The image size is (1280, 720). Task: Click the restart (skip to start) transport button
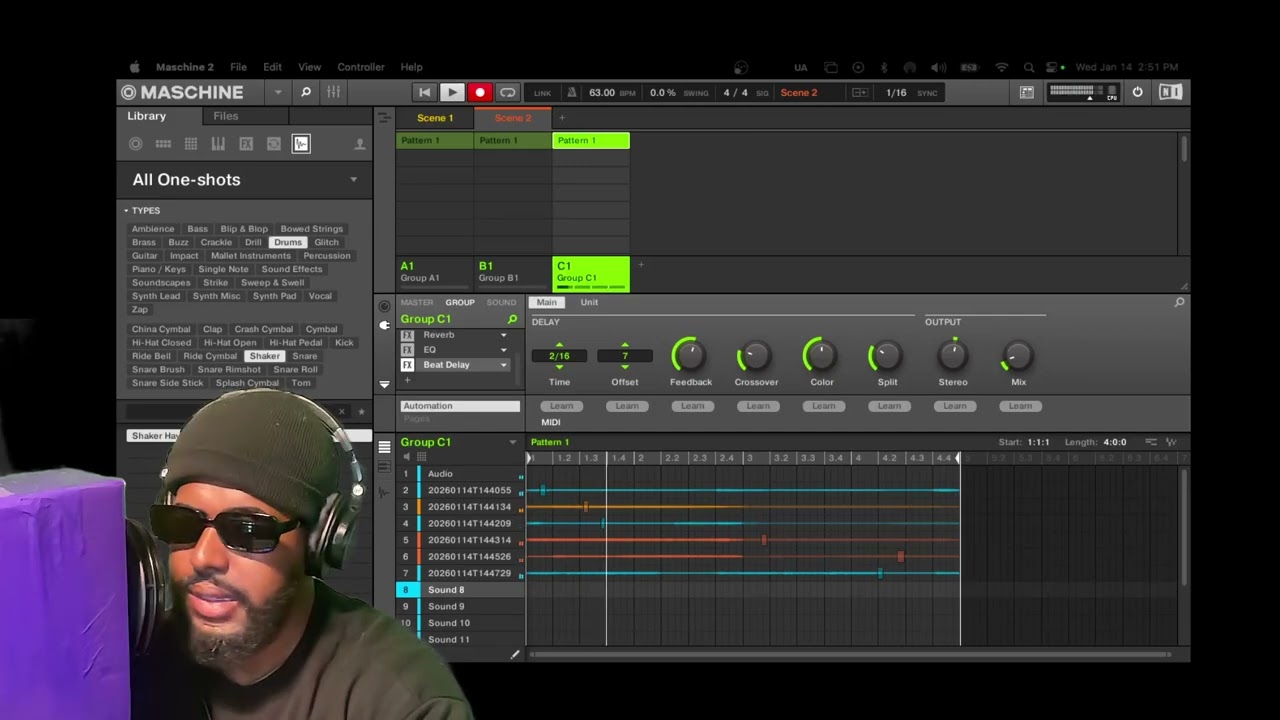click(x=424, y=92)
